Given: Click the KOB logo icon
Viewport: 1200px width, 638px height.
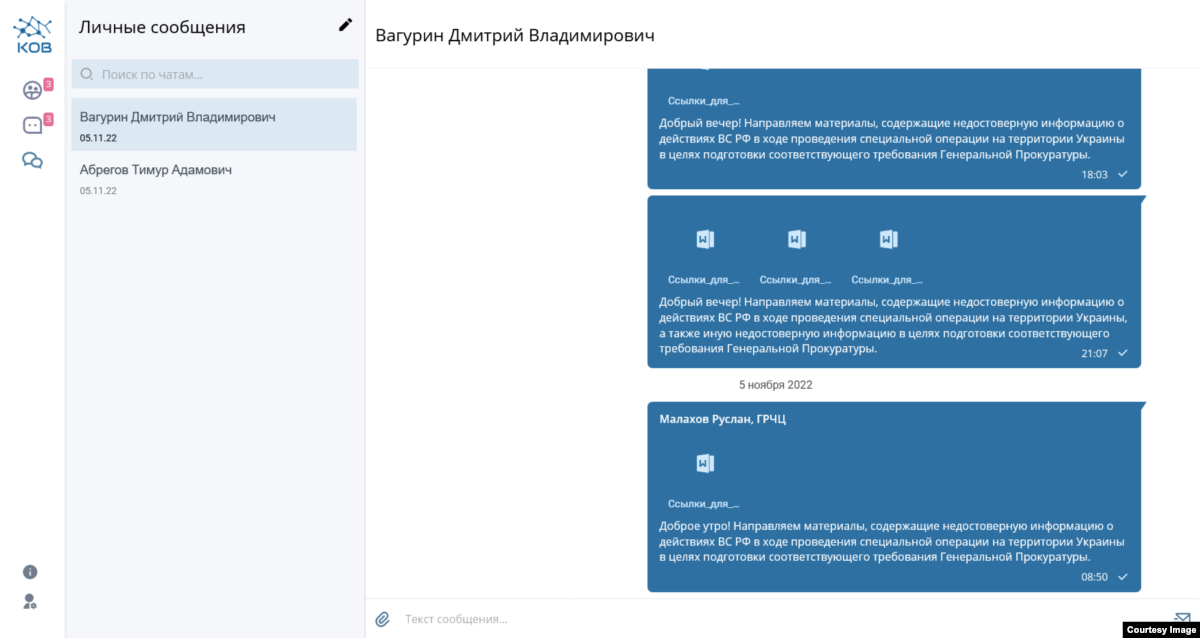Looking at the screenshot, I should click(32, 34).
